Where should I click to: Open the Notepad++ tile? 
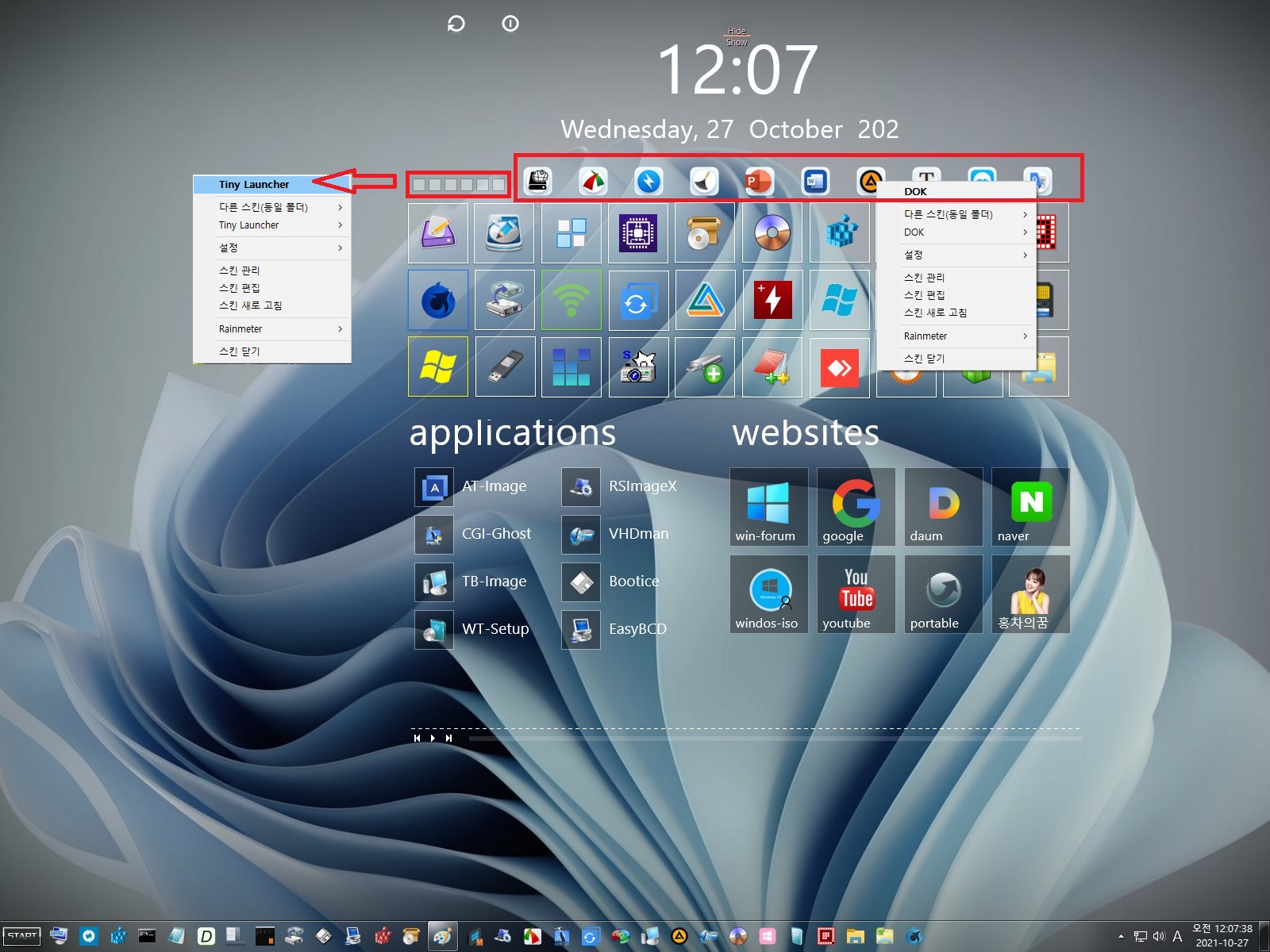[x=772, y=367]
